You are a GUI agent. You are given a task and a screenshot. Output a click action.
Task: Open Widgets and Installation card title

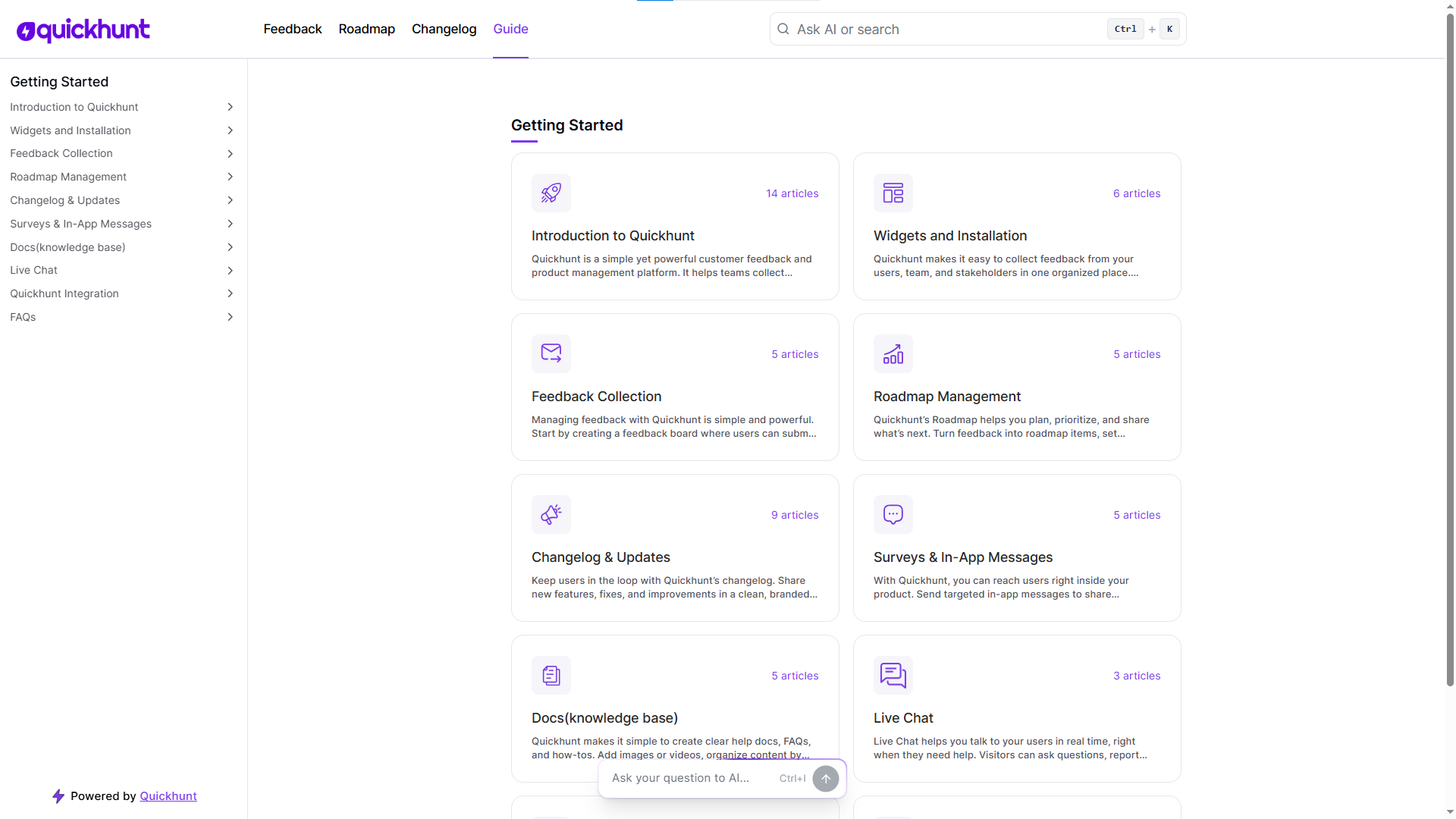[x=950, y=236]
